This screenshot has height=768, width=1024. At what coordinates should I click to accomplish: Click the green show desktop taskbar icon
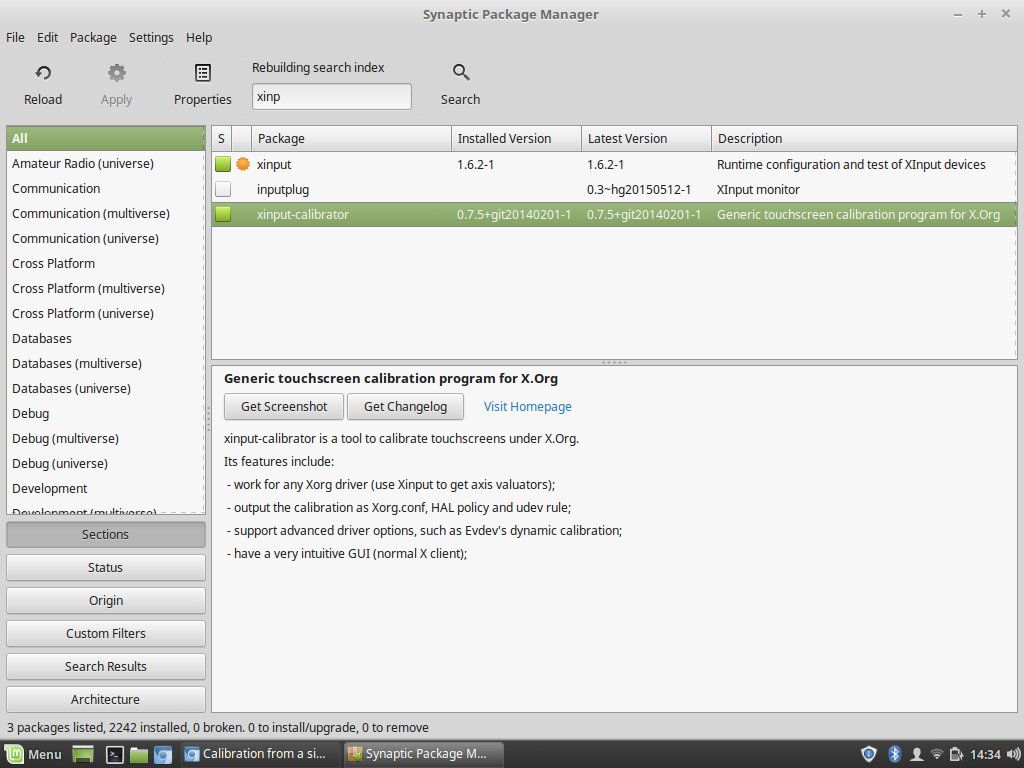83,754
